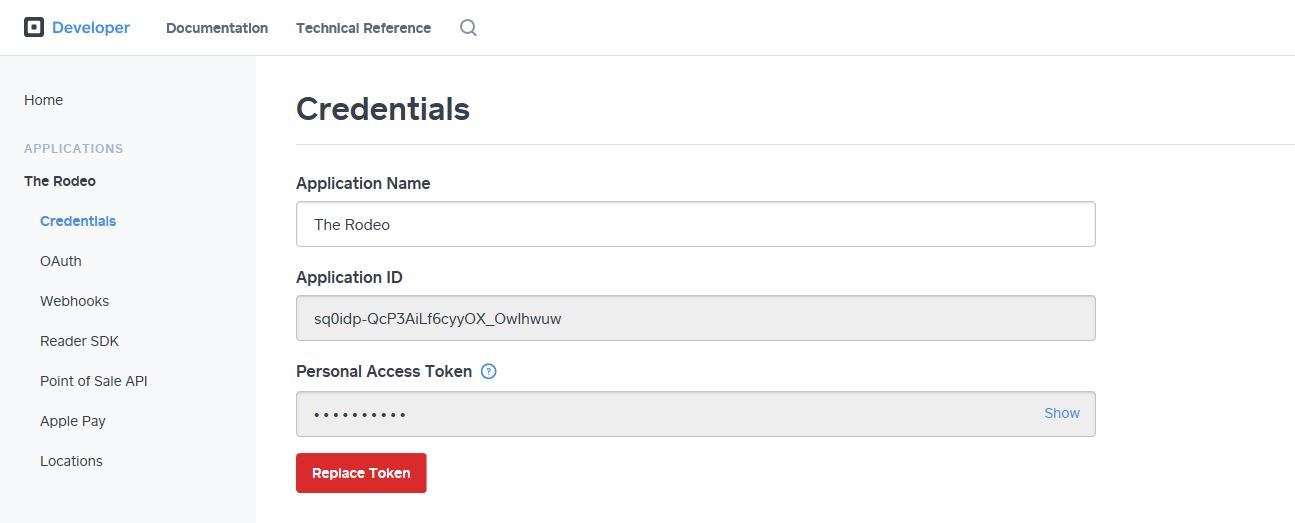Click the Application Name input field
Screen dimensions: 1295x523
(x=696, y=224)
